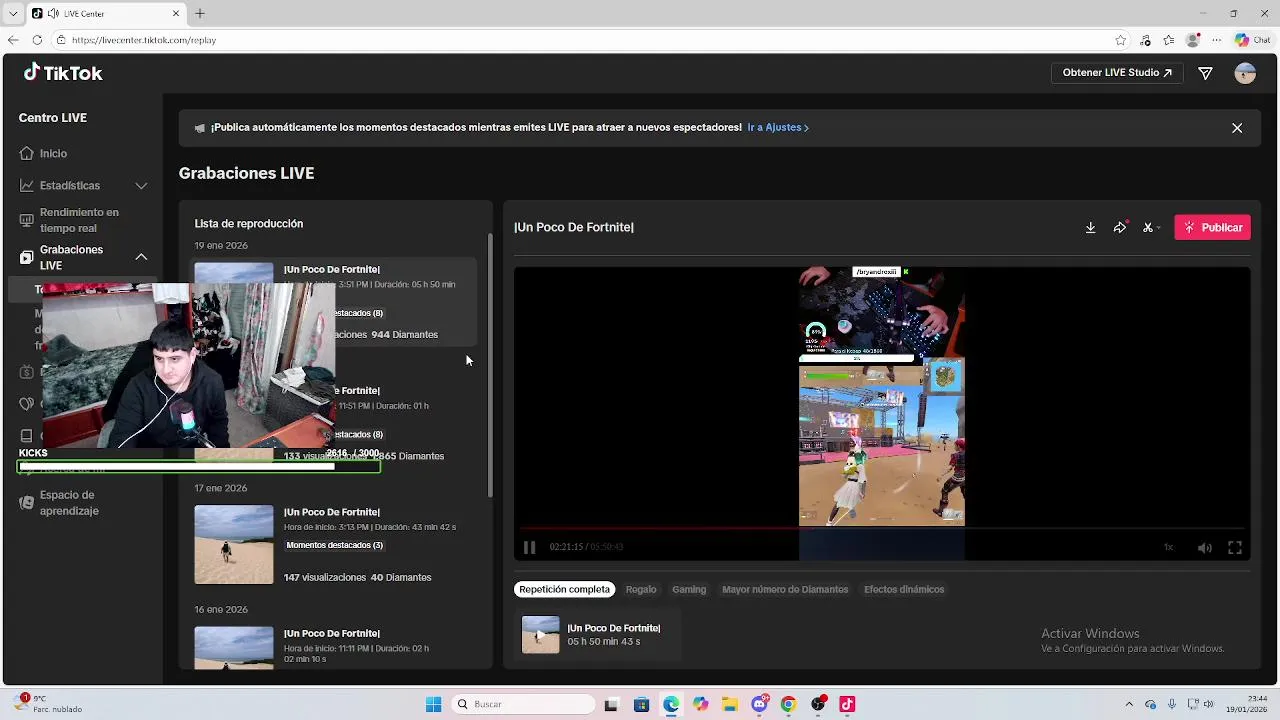Select the Regalo tab
This screenshot has width=1280, height=720.
point(641,589)
